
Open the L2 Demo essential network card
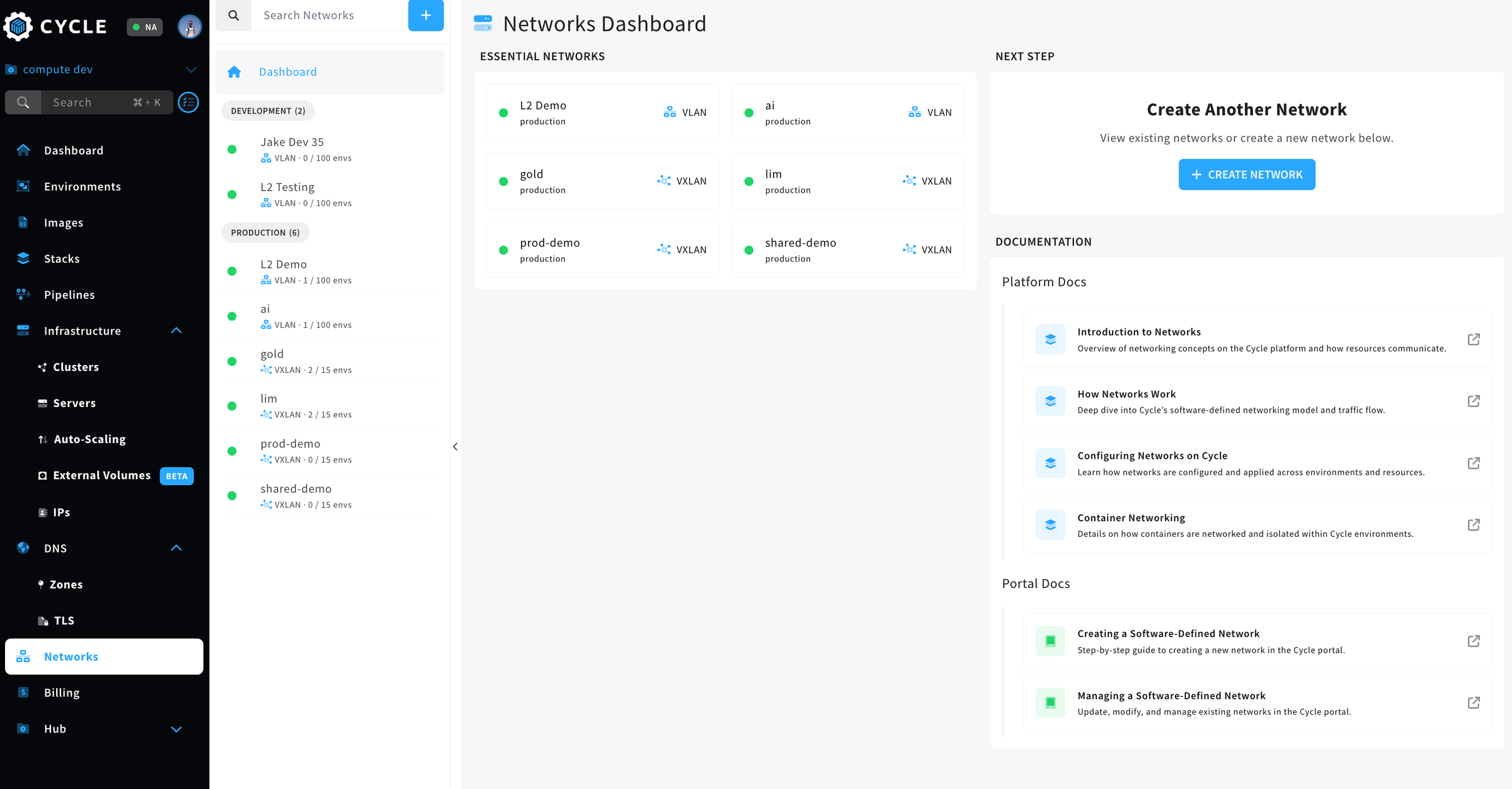[603, 112]
